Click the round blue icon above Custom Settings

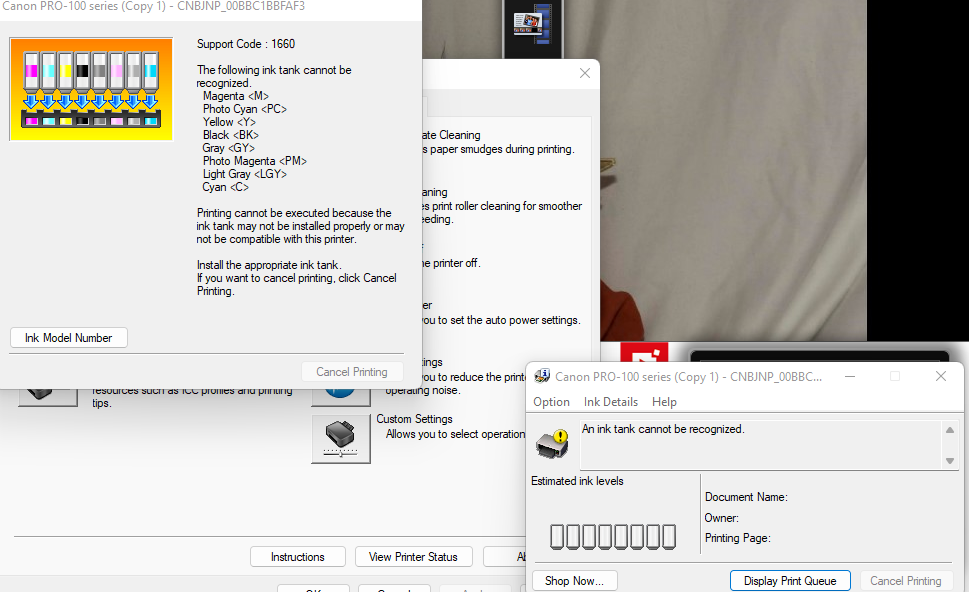(341, 395)
